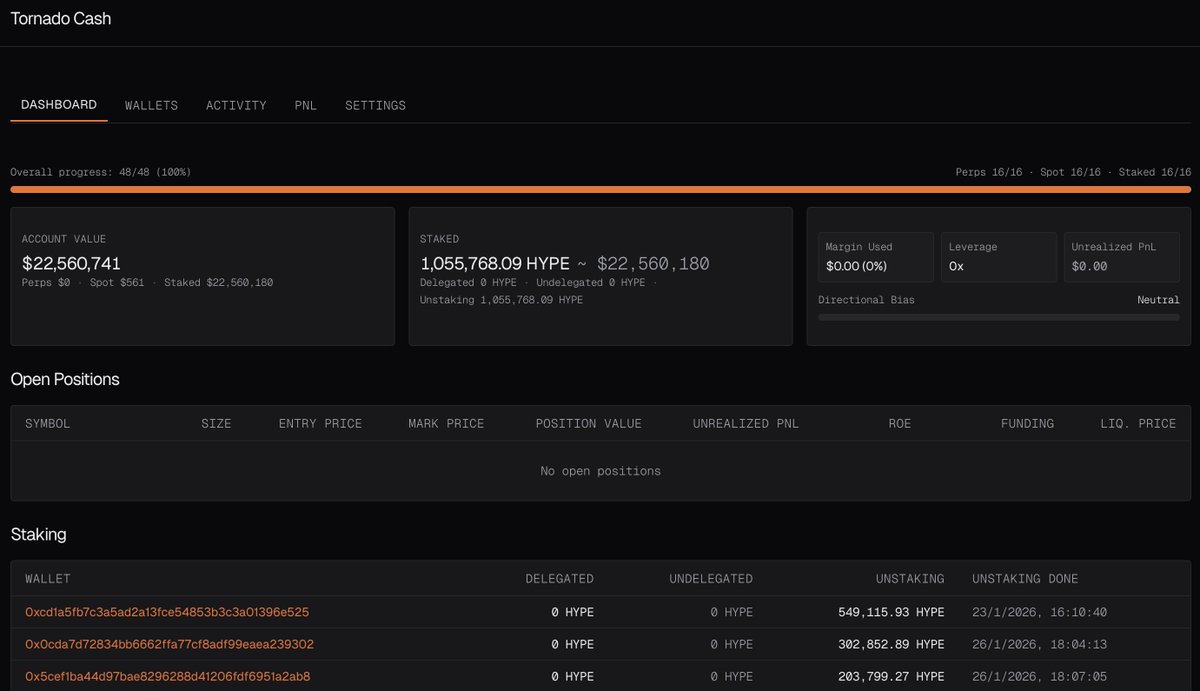Open the ACTIVITY tab
This screenshot has height=691, width=1200.
coord(236,105)
